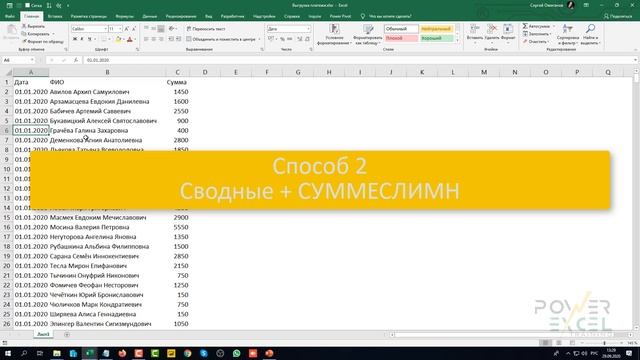Click the comma style (thousands separator) icon
The width and height of the screenshot is (640, 360).
coord(289,39)
